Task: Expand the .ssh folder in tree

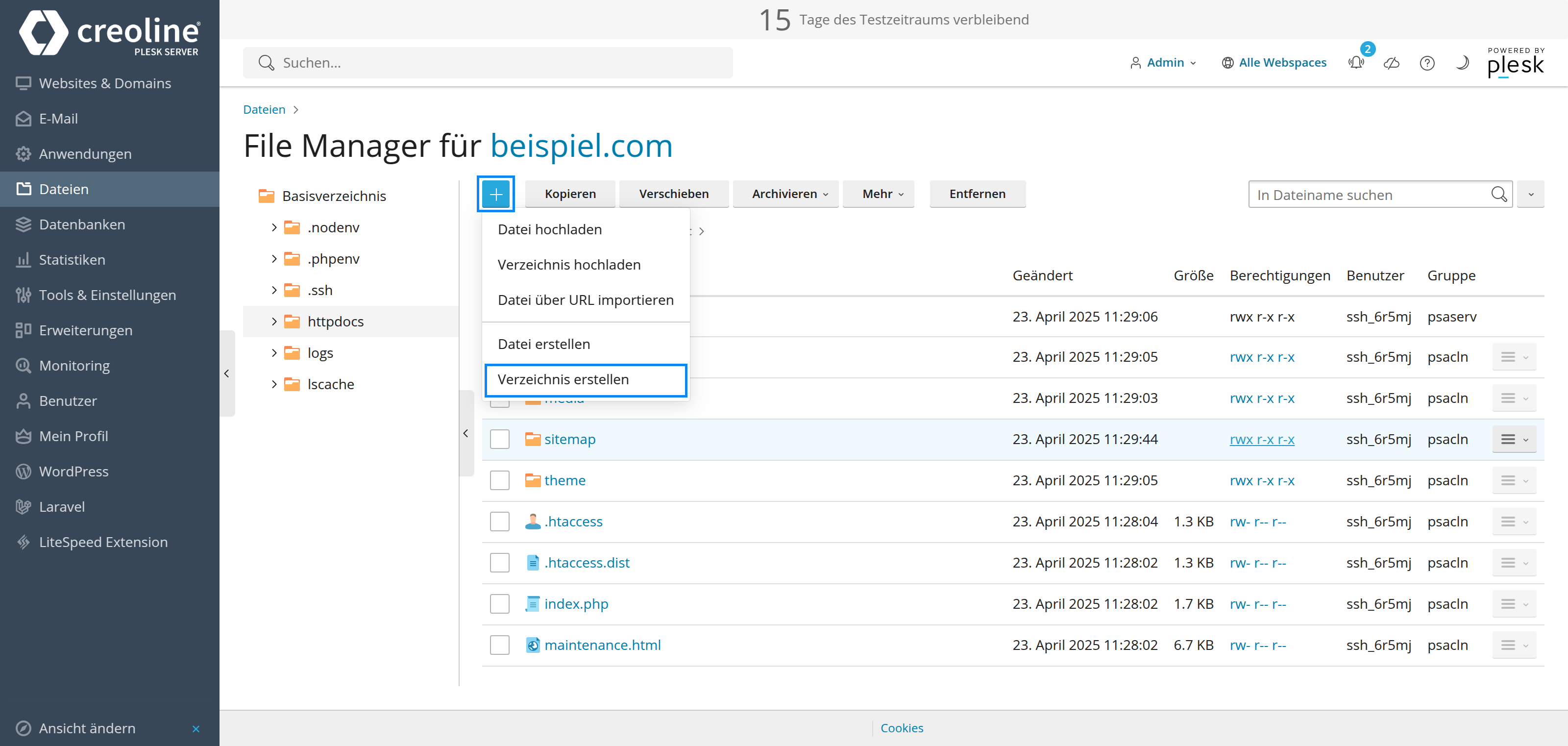Action: [x=274, y=291]
